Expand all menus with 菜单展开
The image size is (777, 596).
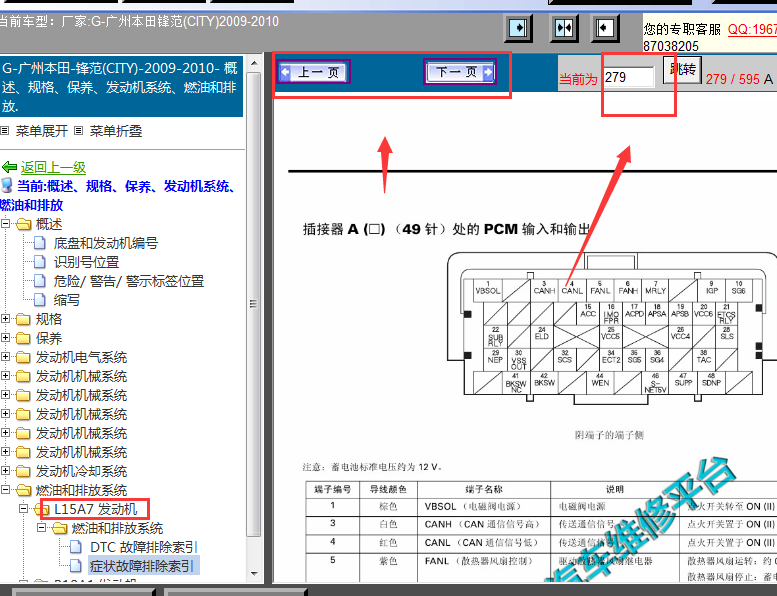coord(41,131)
